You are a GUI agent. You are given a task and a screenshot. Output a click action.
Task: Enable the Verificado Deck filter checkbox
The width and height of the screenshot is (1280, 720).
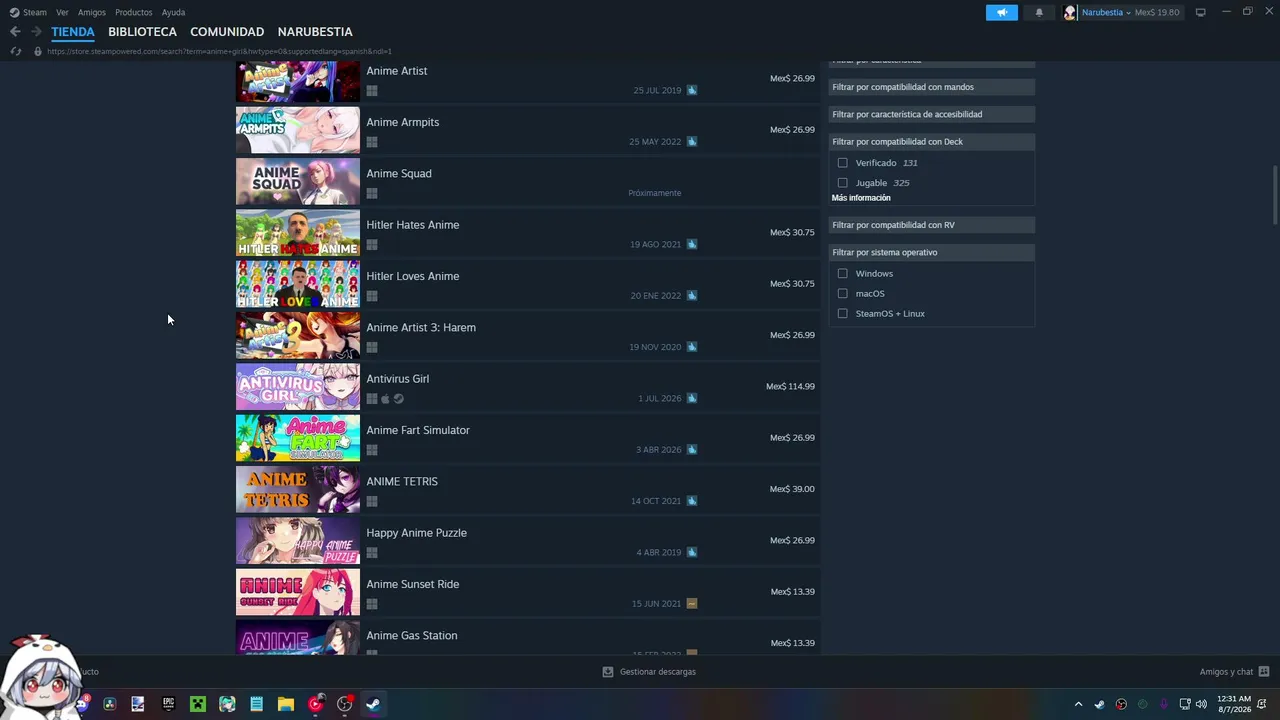pos(843,163)
